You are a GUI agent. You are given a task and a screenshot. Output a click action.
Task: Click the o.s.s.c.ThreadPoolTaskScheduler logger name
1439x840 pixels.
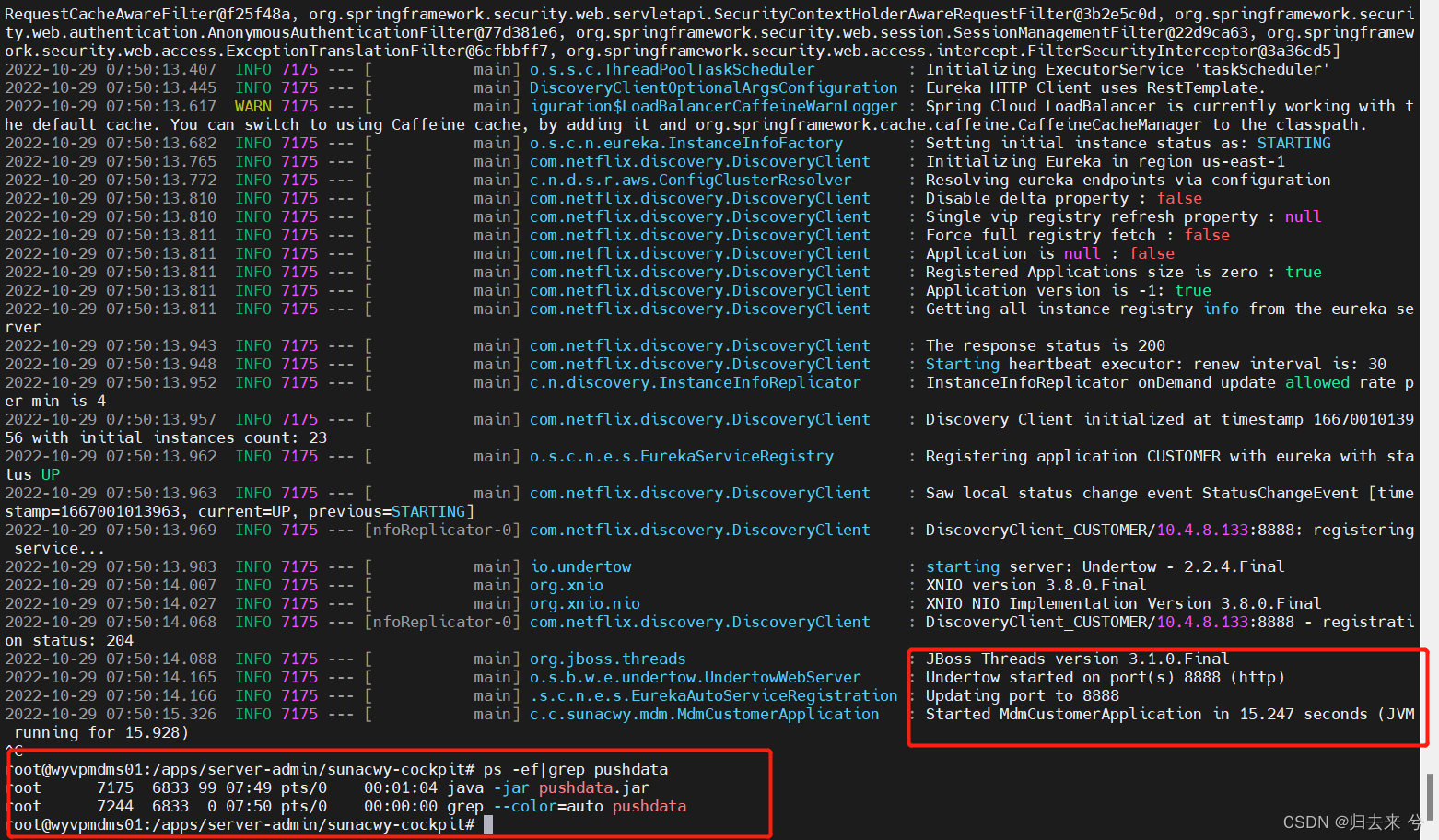pyautogui.click(x=672, y=70)
